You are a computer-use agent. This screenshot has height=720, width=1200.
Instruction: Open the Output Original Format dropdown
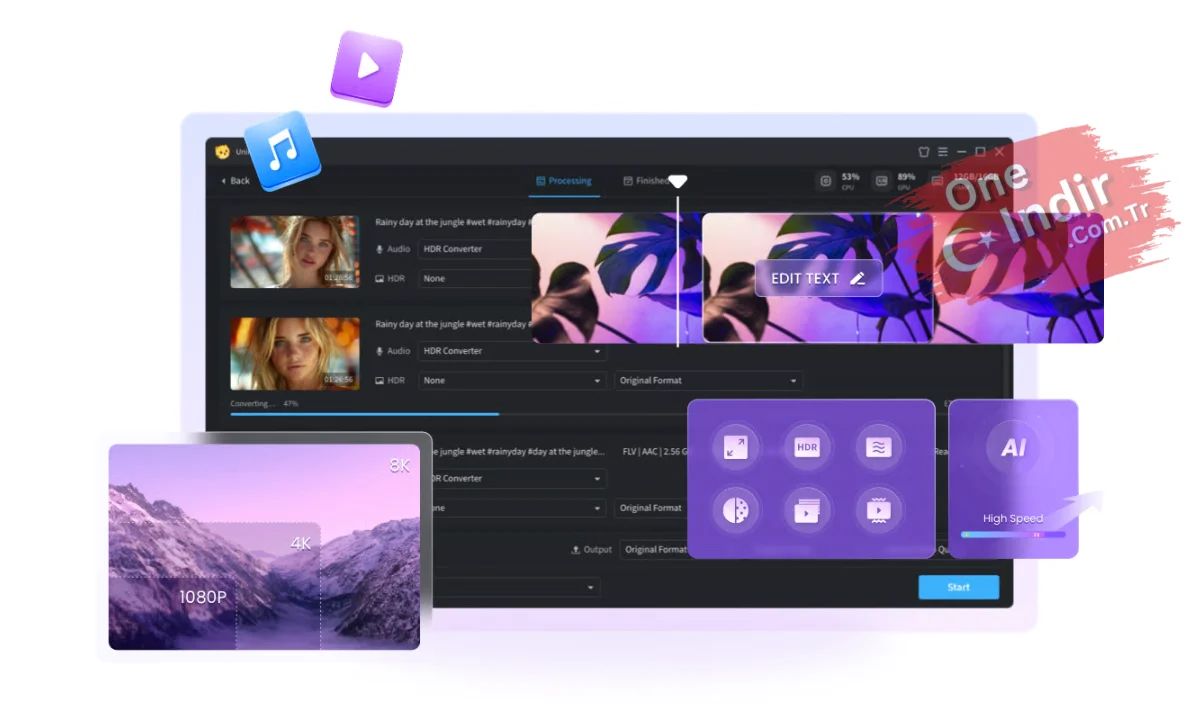655,550
